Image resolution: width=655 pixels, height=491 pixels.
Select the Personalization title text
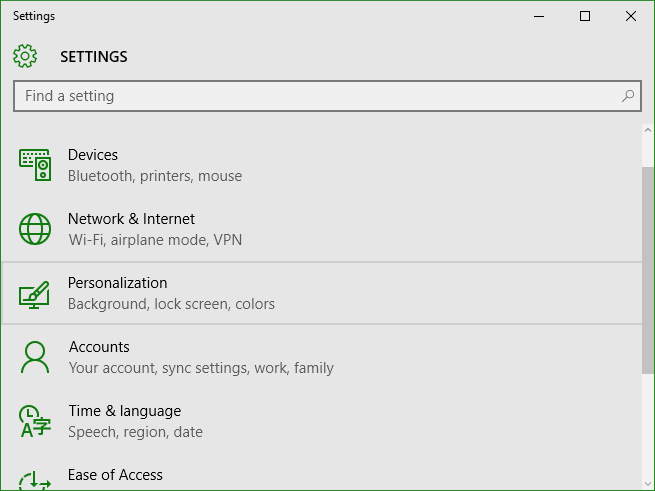[117, 283]
